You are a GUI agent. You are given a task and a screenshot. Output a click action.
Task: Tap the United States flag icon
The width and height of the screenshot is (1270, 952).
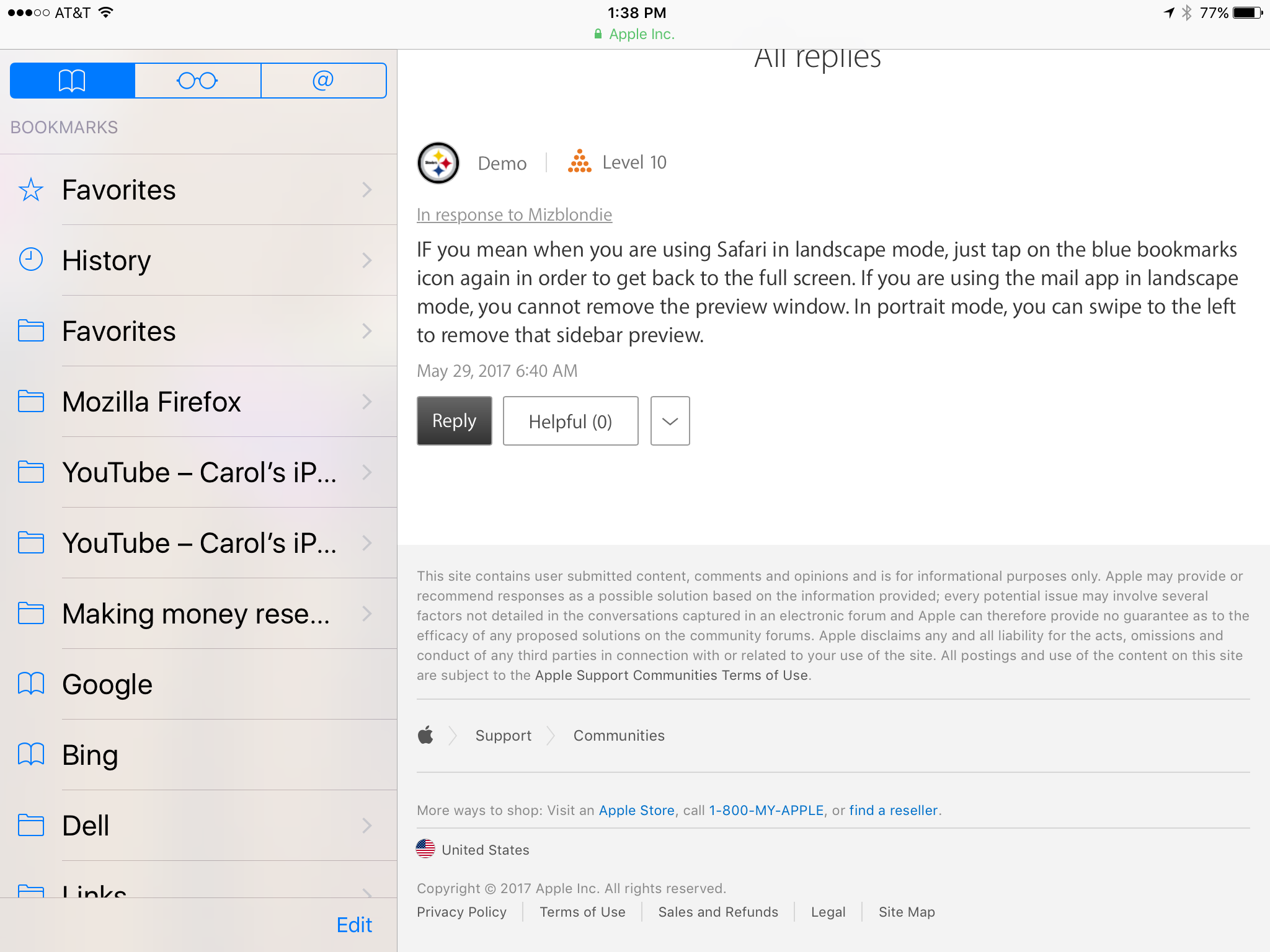click(x=425, y=849)
